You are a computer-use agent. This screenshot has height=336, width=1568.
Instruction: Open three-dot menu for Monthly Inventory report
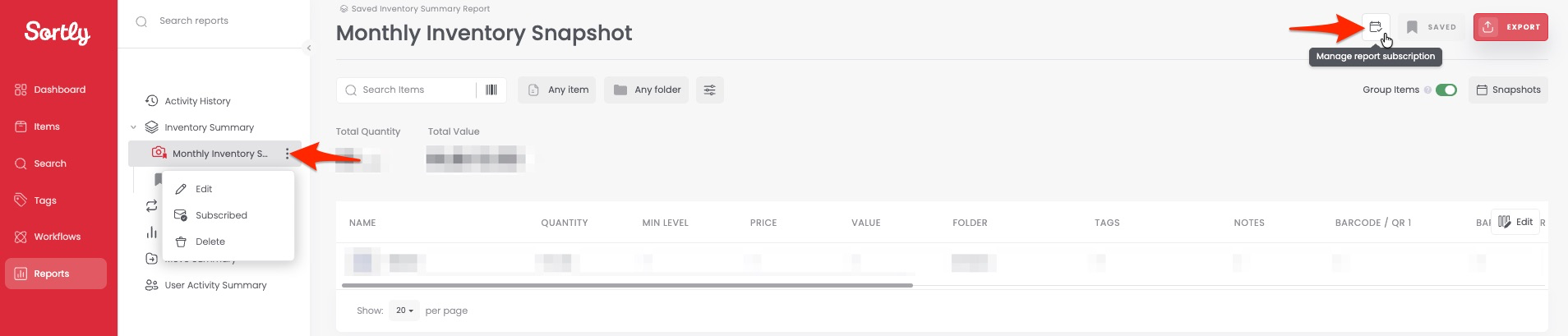[287, 154]
